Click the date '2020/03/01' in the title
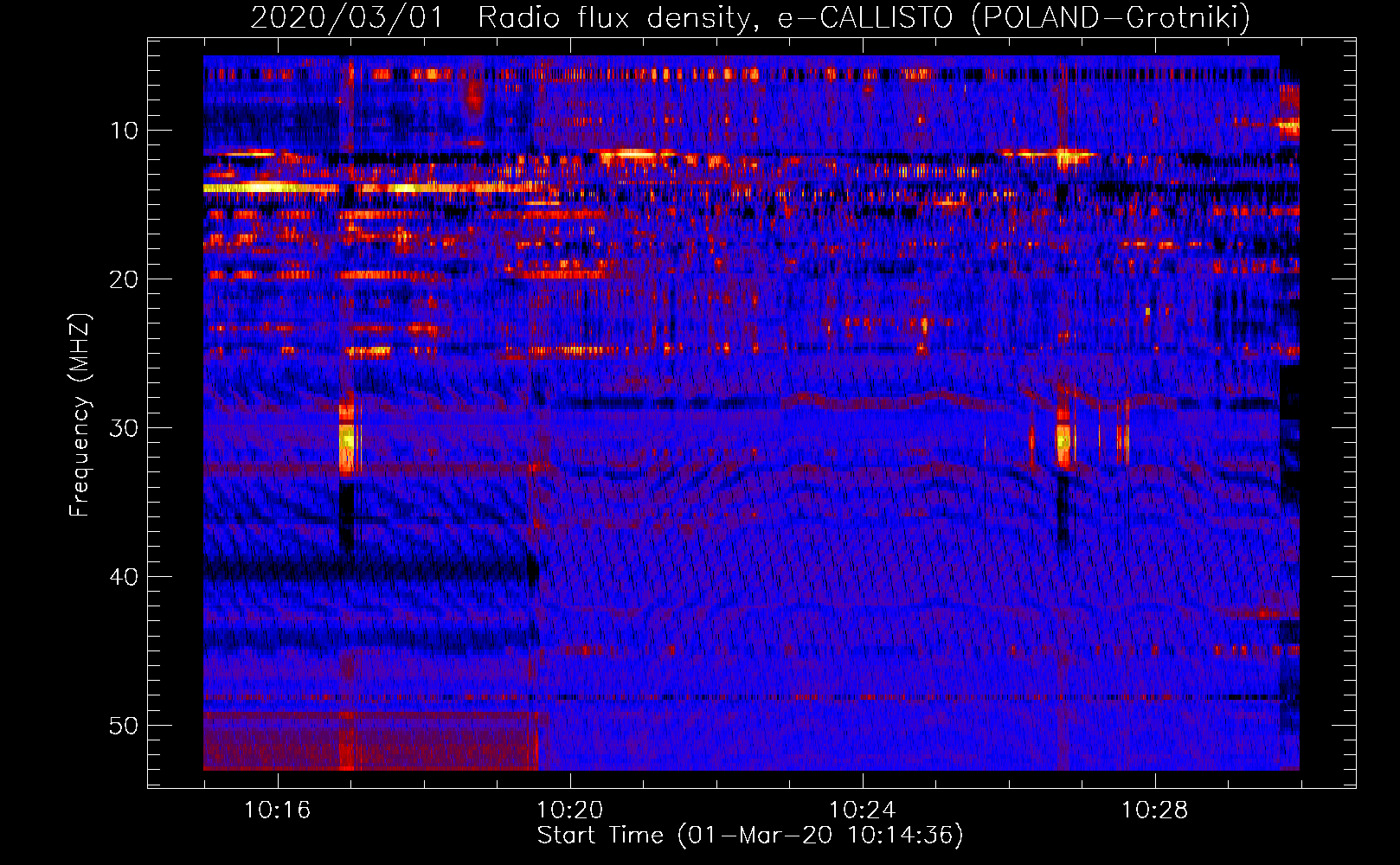The height and width of the screenshot is (865, 1400). [347, 17]
